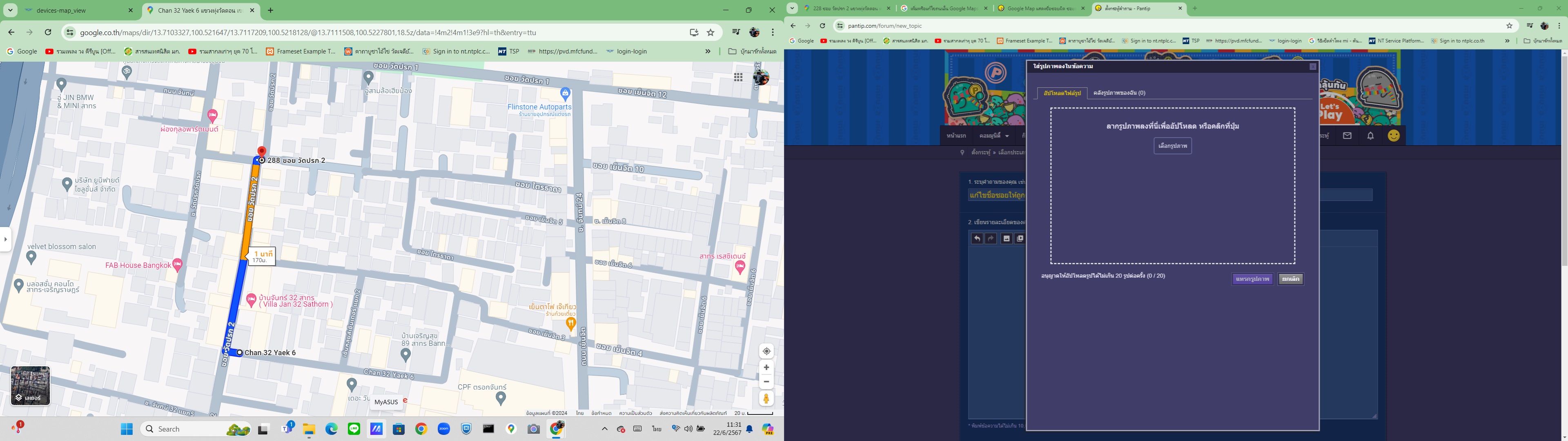
Task: Click the แทรกรูปภาพ button in the Pantip dialog
Action: click(1252, 279)
